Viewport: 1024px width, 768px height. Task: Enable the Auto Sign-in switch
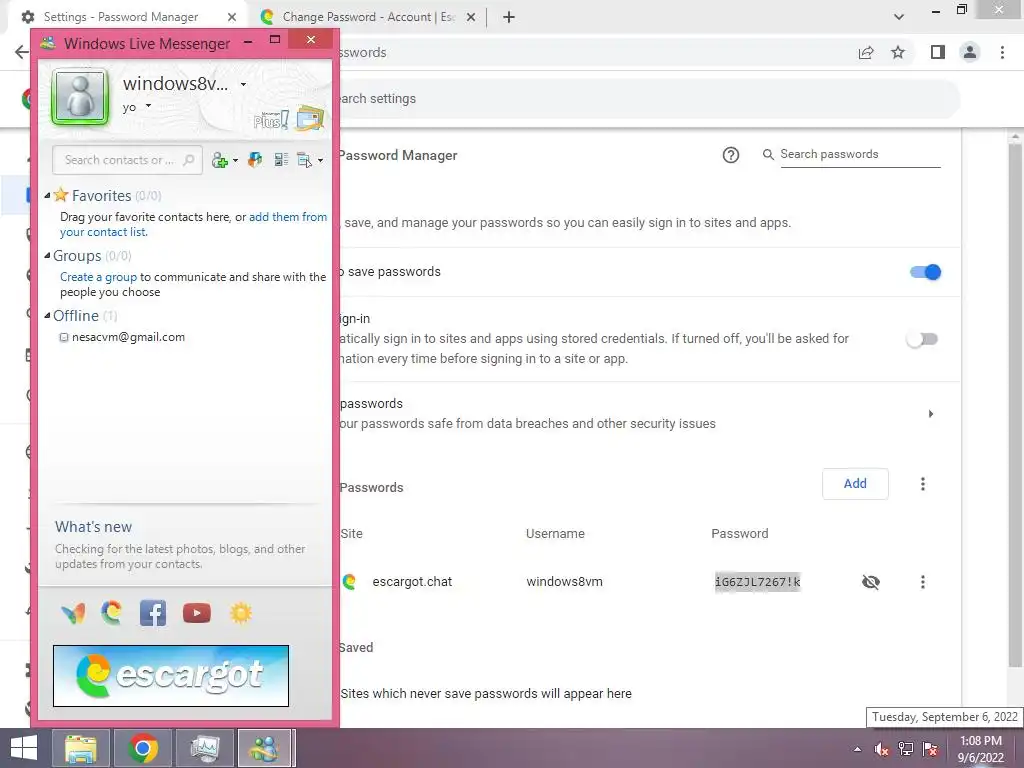(x=922, y=339)
